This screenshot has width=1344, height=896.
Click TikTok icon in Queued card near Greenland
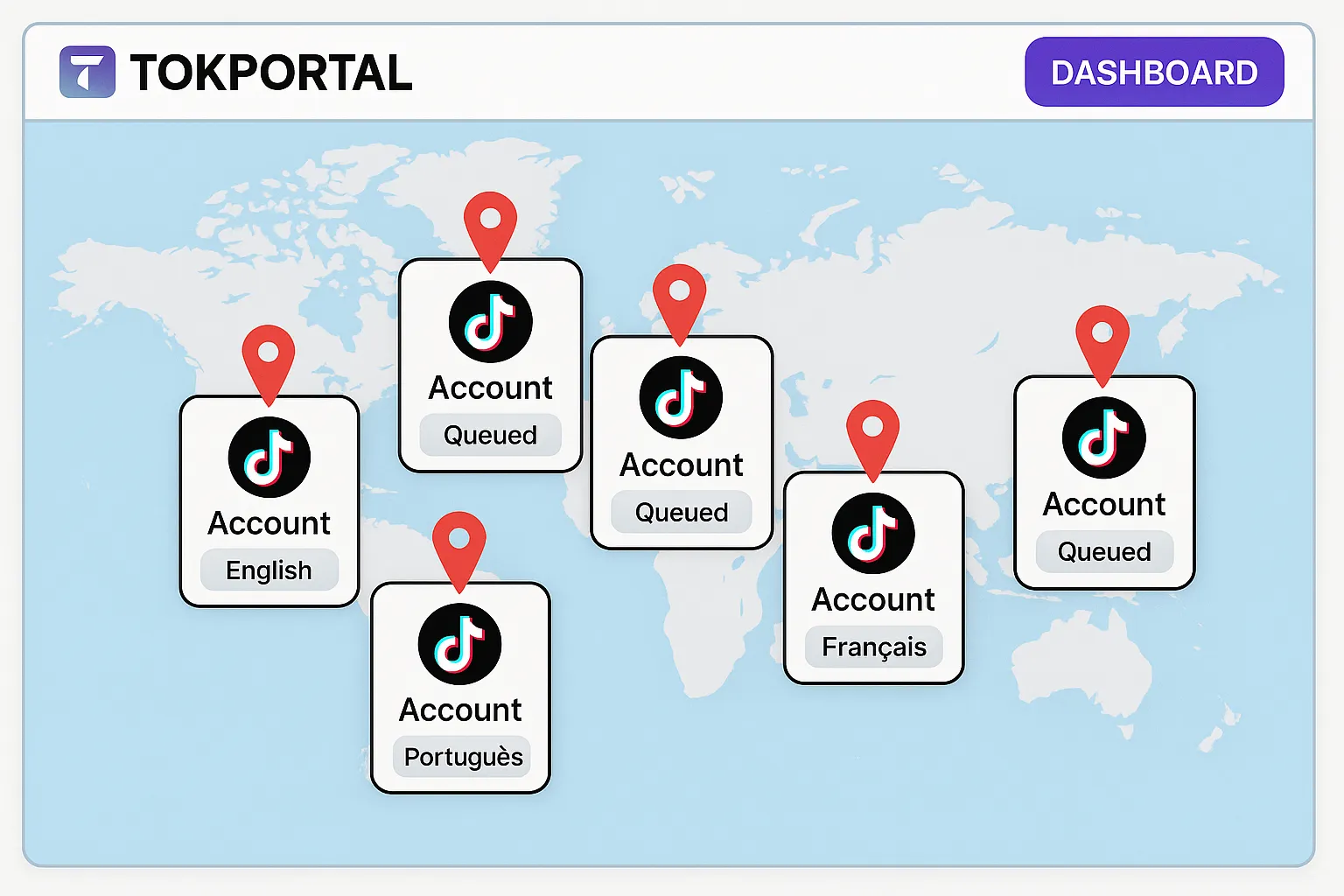click(x=491, y=322)
